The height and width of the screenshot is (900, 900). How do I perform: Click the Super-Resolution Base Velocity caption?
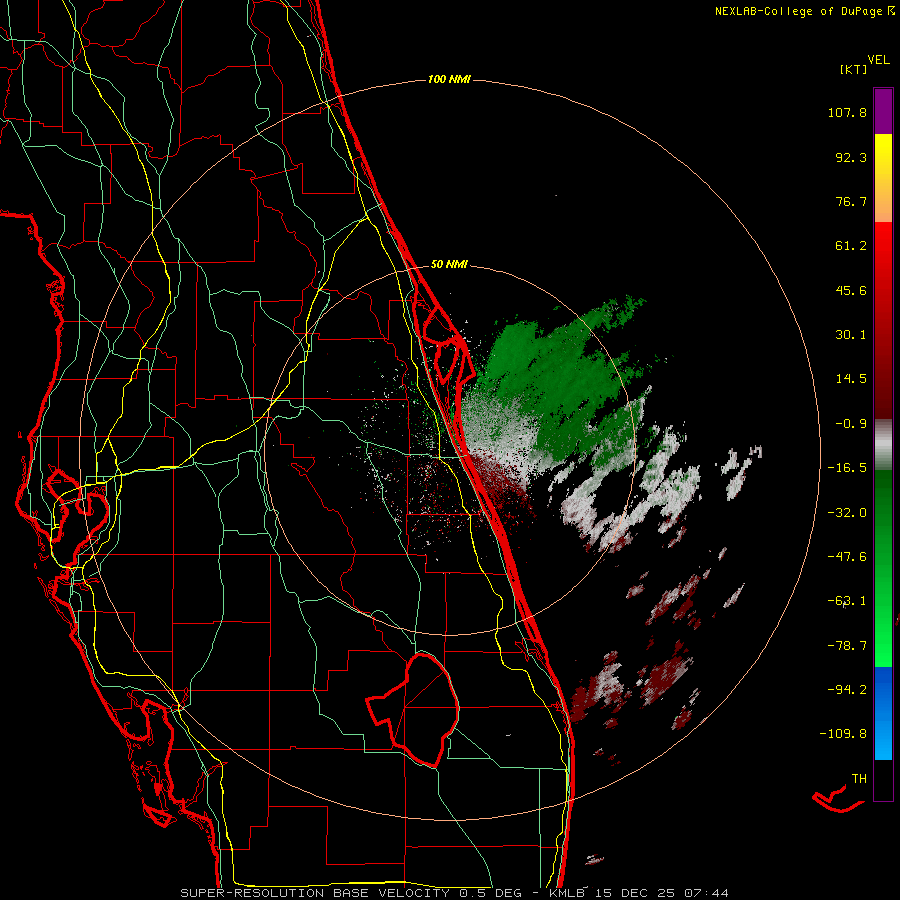(x=455, y=893)
